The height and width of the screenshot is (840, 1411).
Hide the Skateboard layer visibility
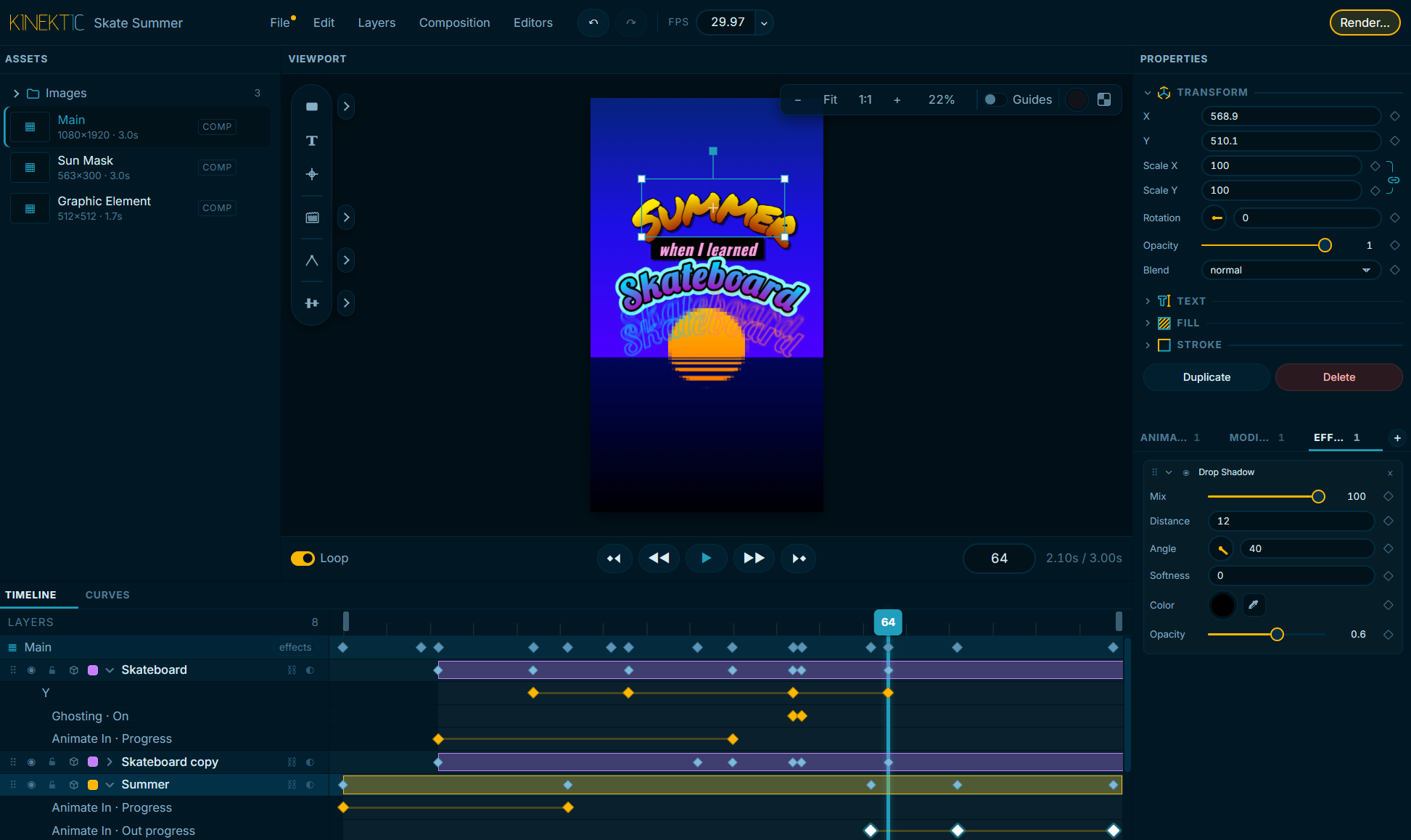31,670
